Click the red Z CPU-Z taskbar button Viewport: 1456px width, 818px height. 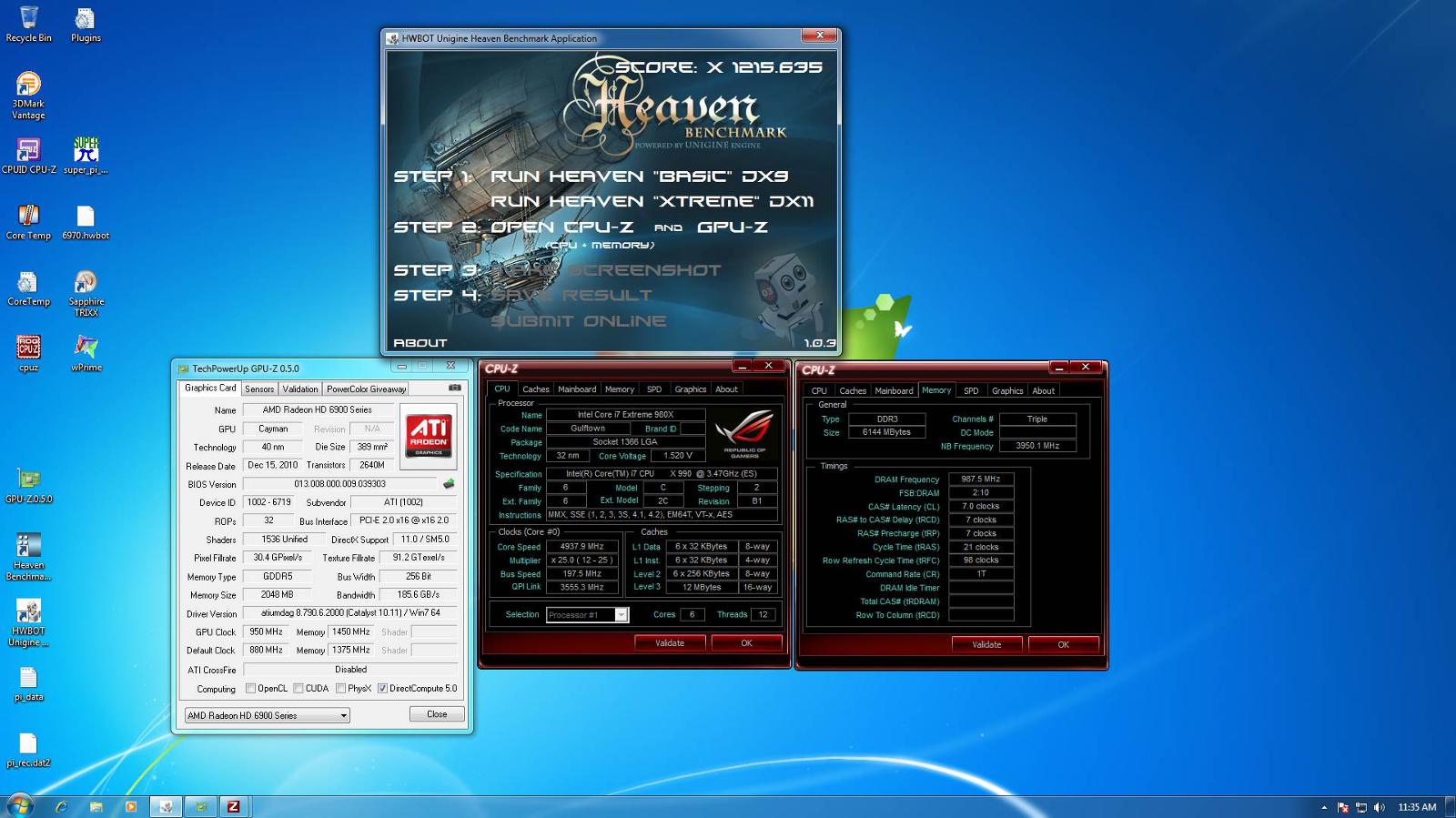234,806
